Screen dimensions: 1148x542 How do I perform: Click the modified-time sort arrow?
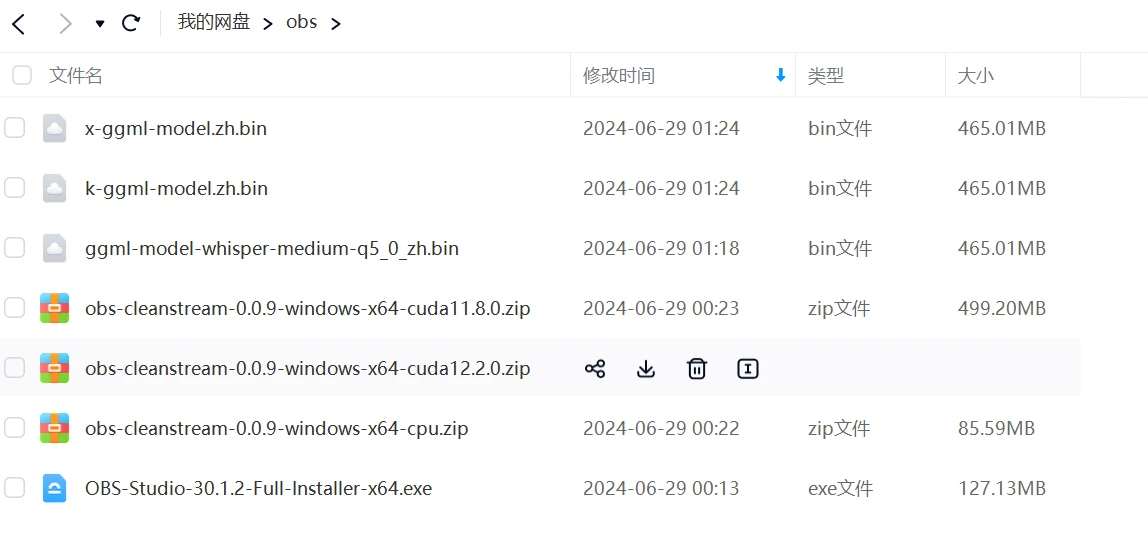780,75
